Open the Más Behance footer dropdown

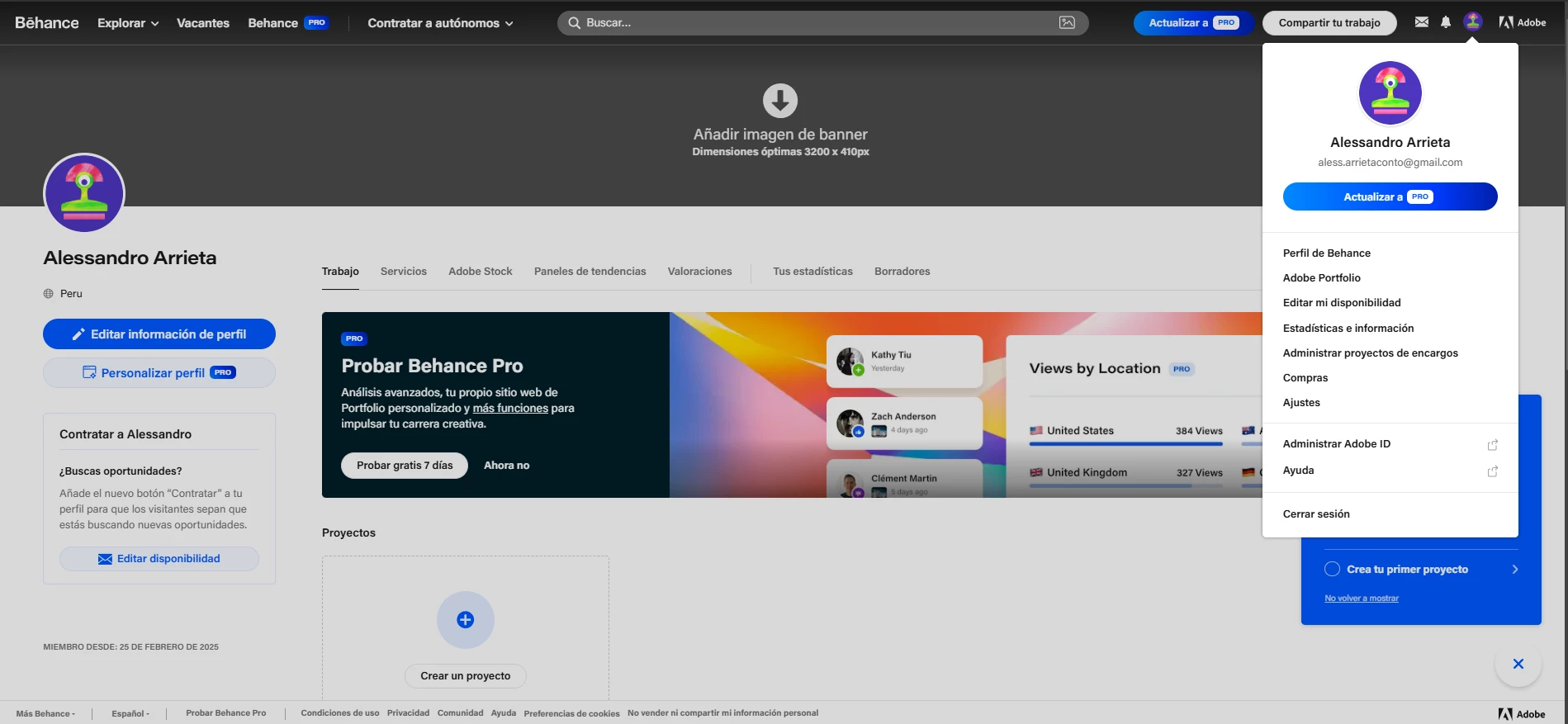(x=45, y=713)
